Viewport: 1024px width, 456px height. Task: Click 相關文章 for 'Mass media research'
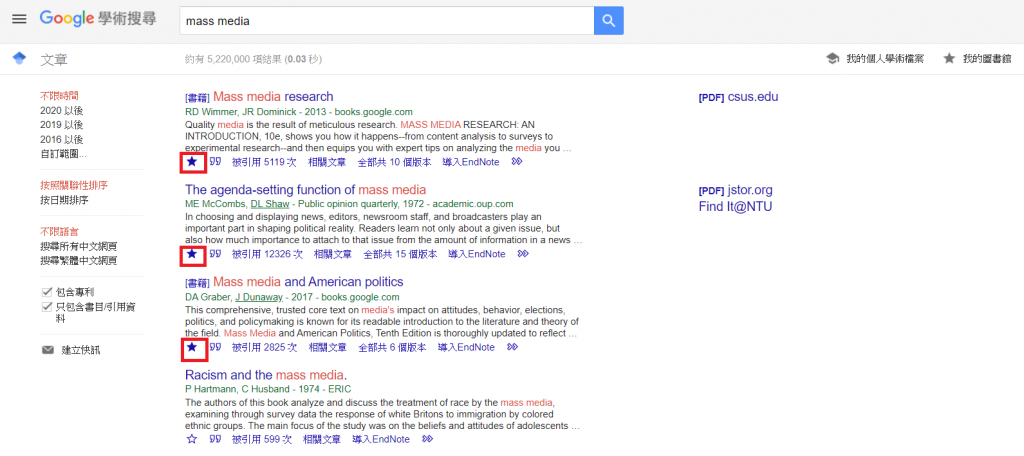tap(327, 162)
